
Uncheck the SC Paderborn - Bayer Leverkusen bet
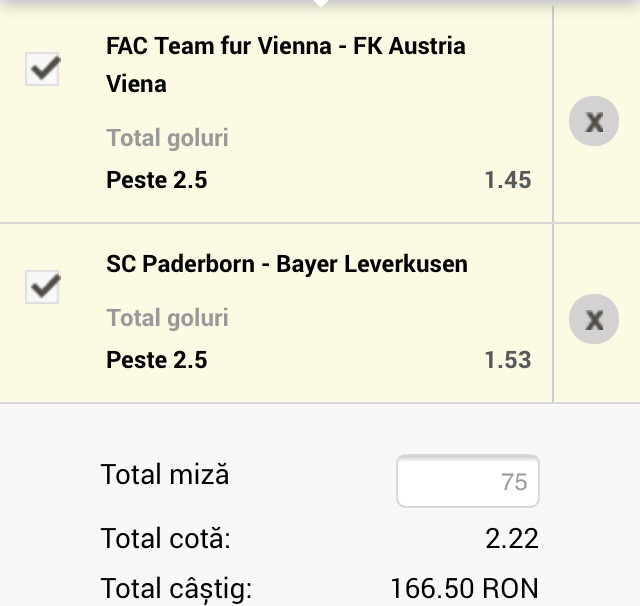click(42, 287)
